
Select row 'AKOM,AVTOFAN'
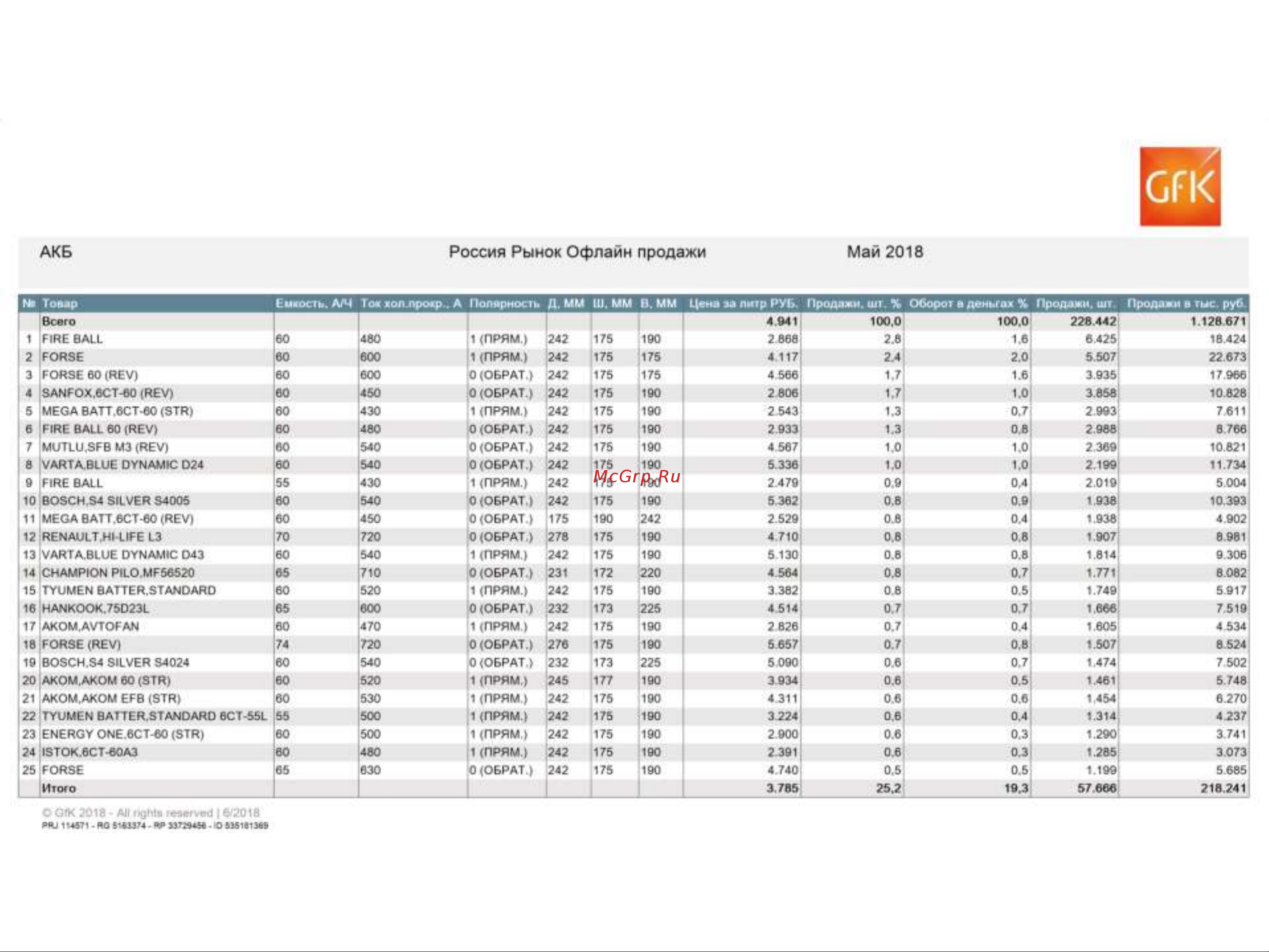tap(633, 626)
